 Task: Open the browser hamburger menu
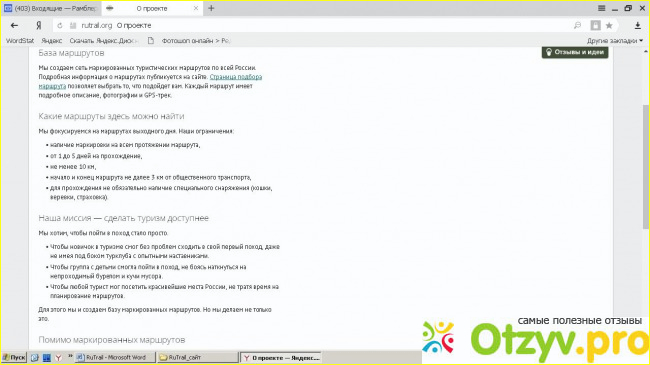tap(601, 8)
